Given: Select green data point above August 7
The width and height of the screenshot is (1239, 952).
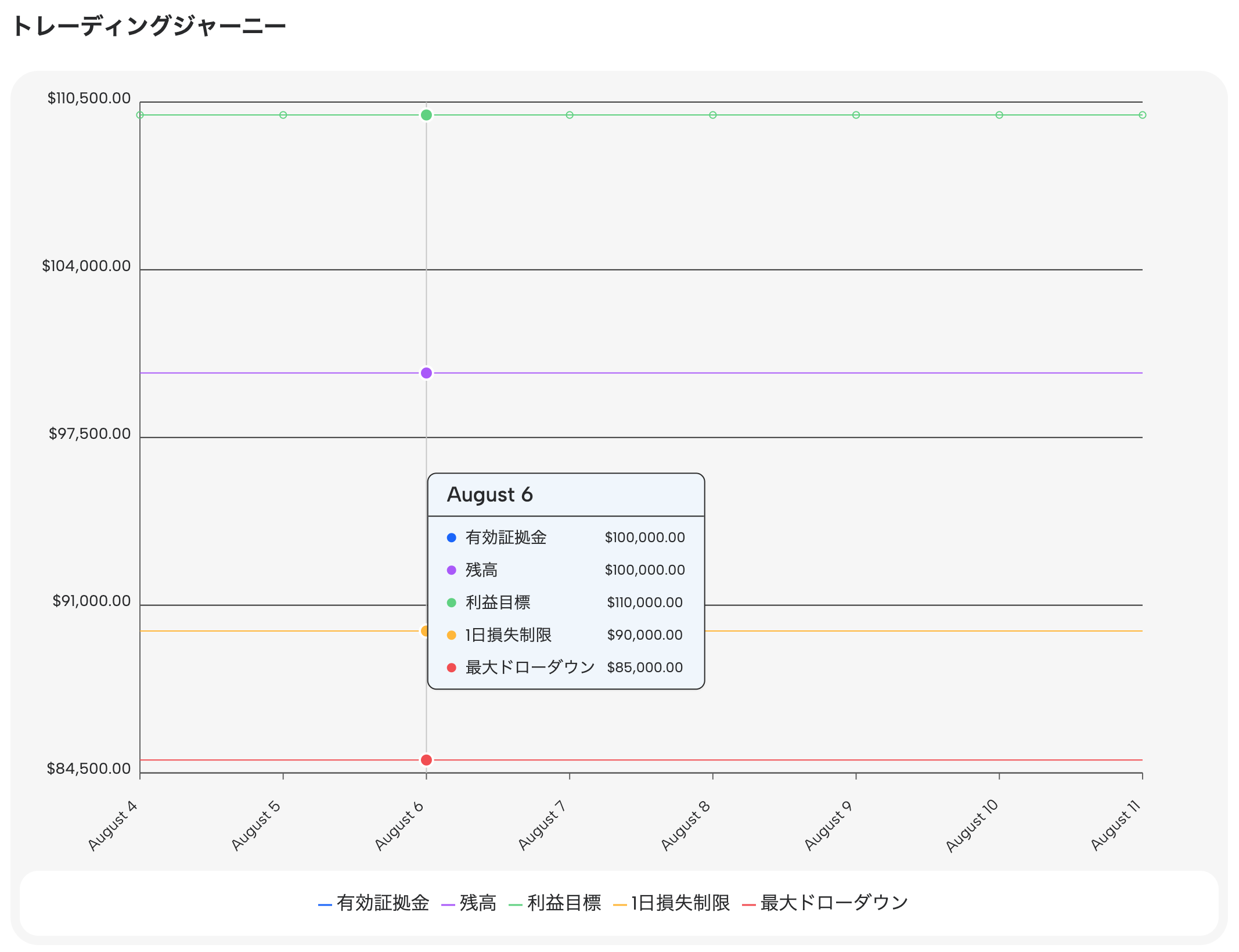Looking at the screenshot, I should coord(570,115).
